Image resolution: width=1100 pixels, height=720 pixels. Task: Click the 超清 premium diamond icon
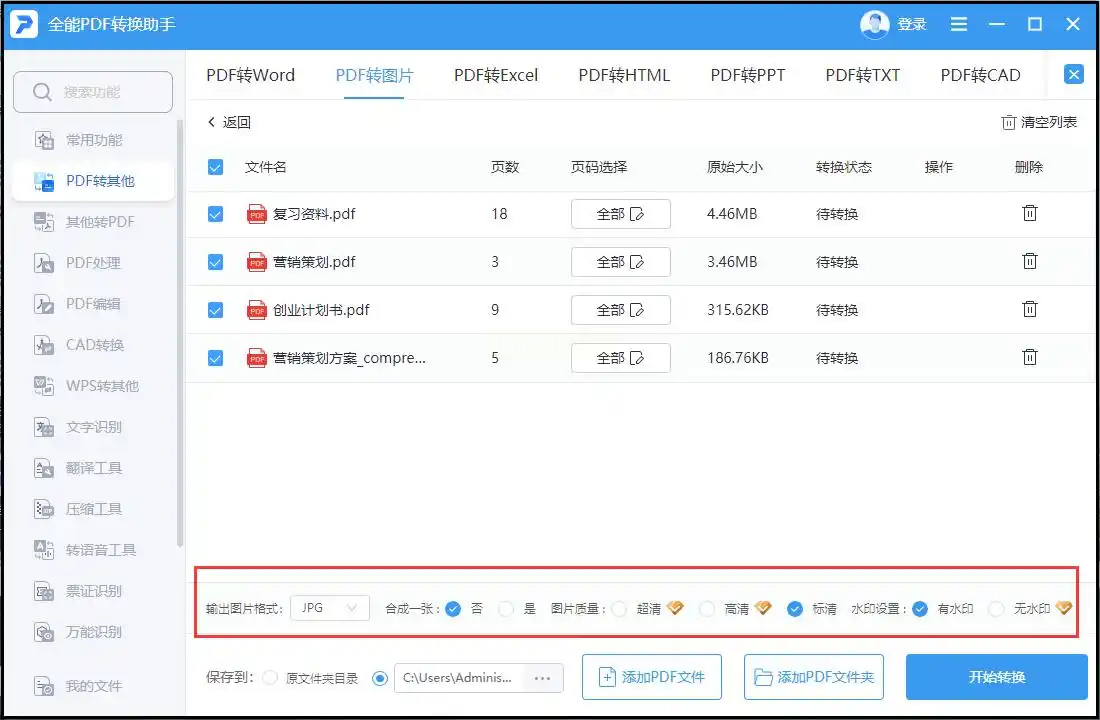tap(675, 608)
